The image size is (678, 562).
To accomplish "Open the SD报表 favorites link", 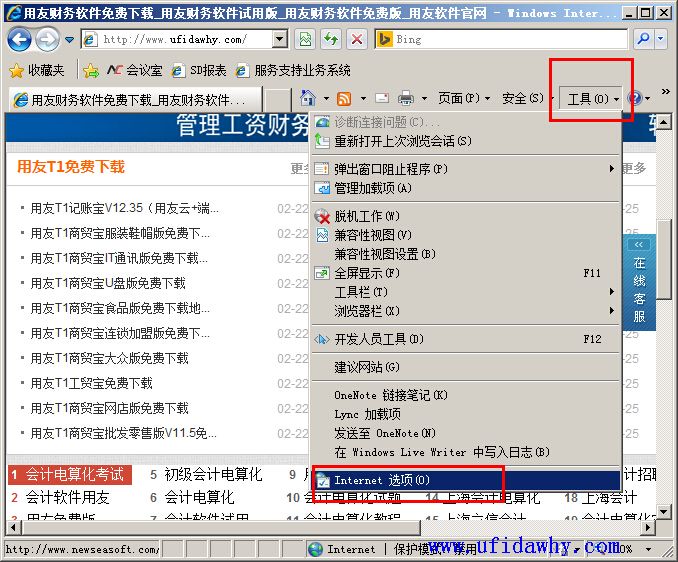I will point(198,70).
